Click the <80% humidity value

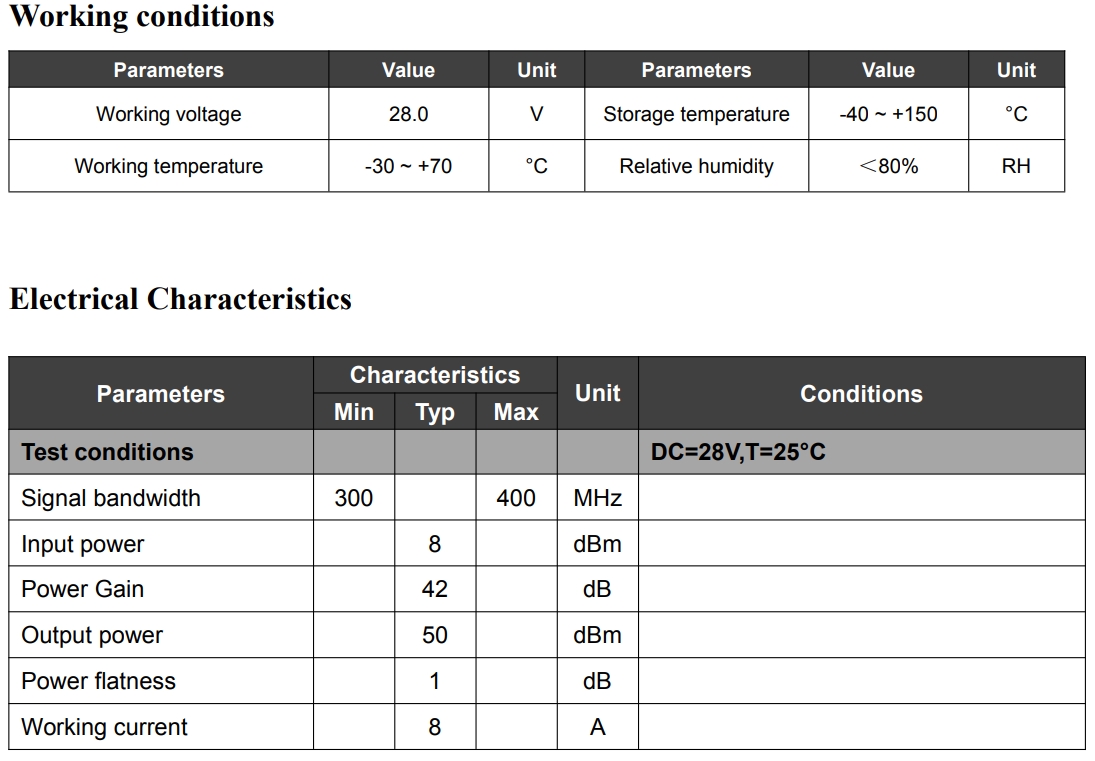point(888,166)
